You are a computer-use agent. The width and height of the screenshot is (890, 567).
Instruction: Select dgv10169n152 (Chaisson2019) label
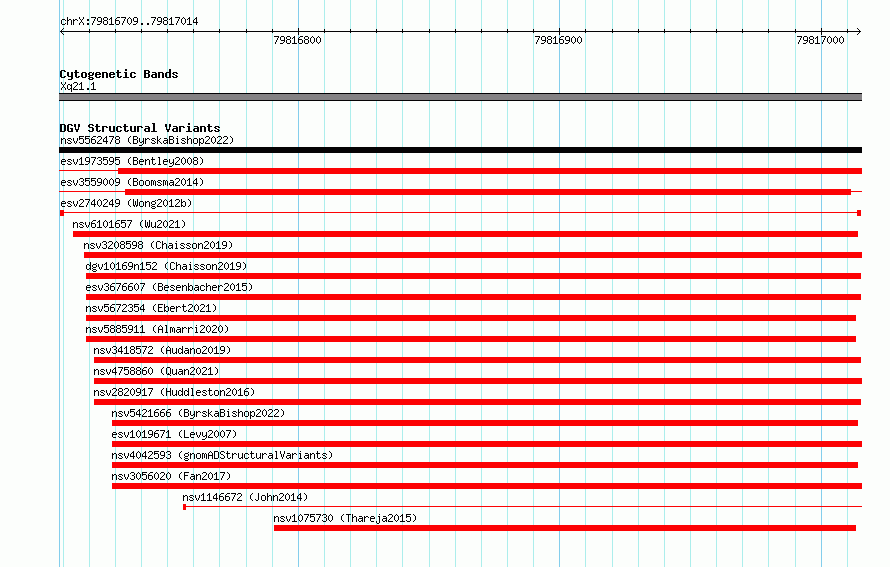[x=166, y=266]
